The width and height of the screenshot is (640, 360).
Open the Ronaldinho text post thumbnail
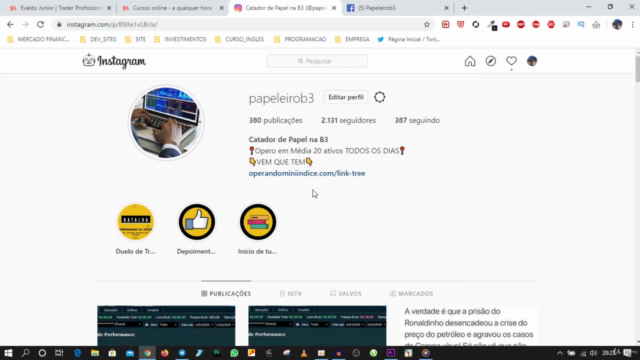468,326
